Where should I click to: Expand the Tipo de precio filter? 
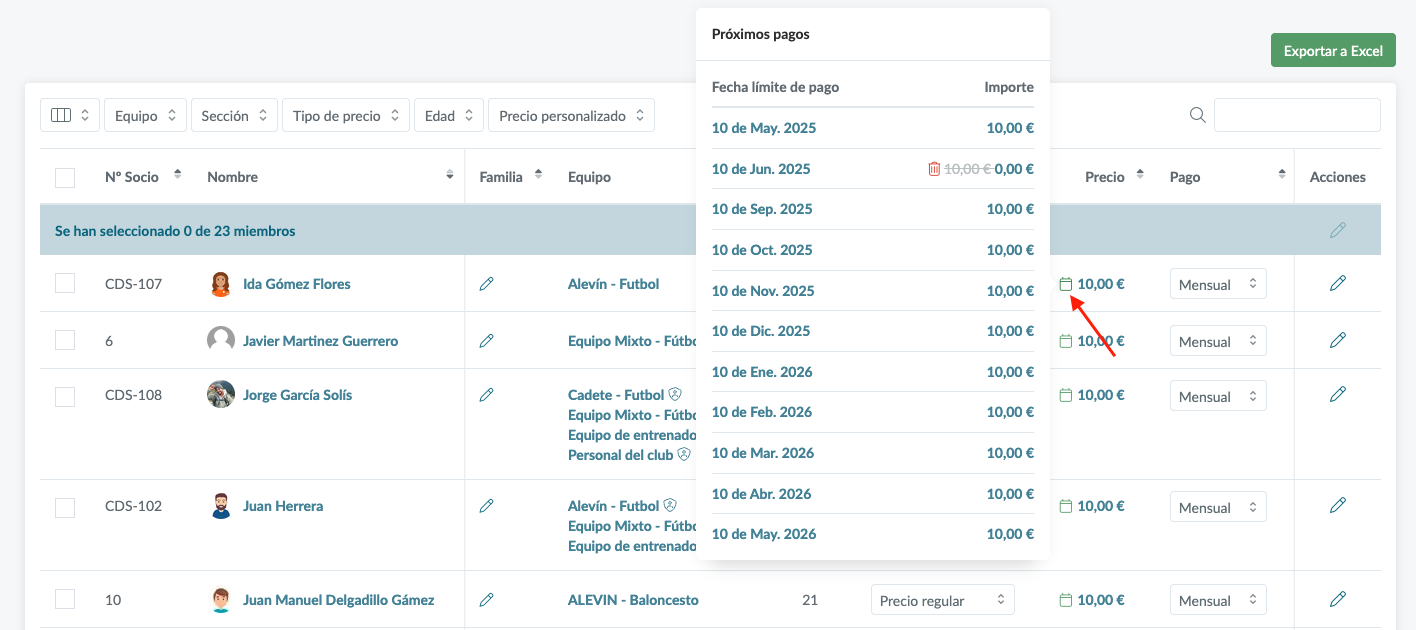pyautogui.click(x=345, y=116)
